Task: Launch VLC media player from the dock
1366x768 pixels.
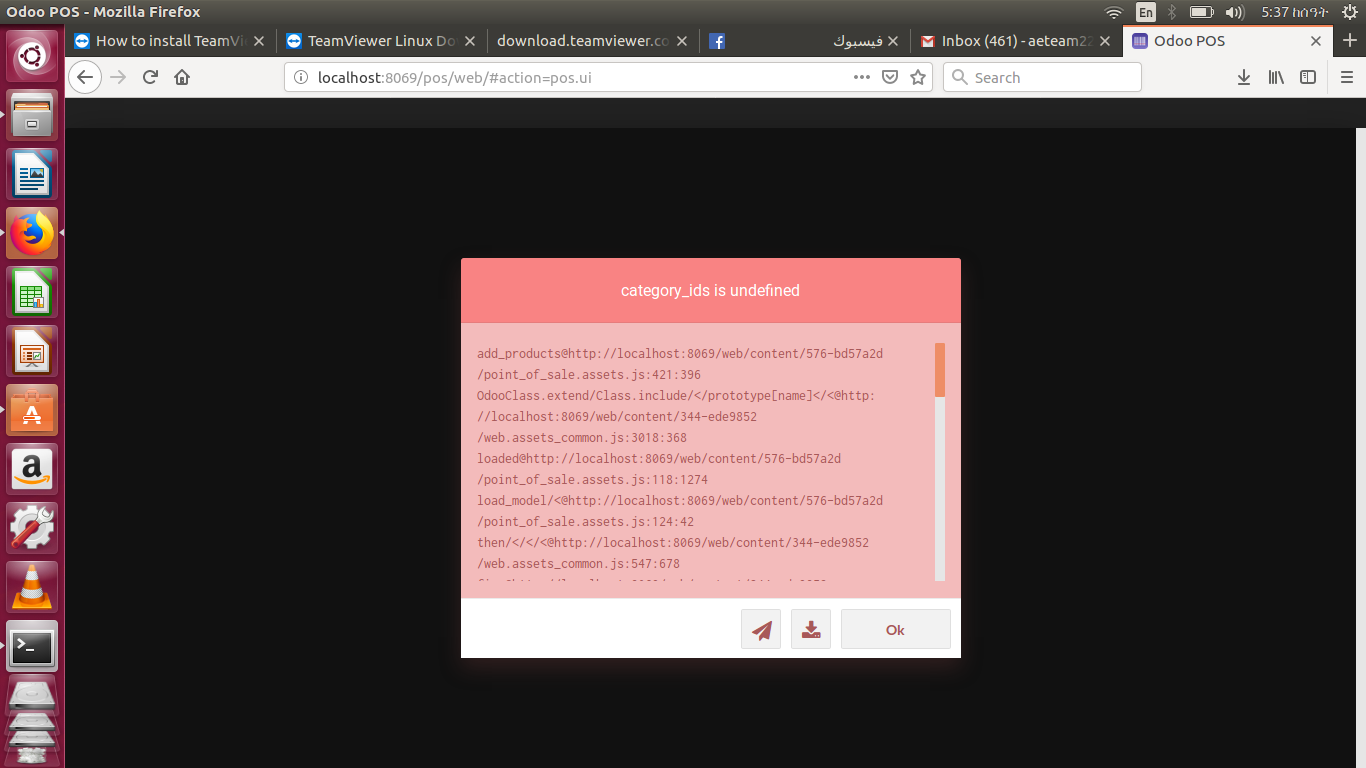Action: (x=32, y=587)
